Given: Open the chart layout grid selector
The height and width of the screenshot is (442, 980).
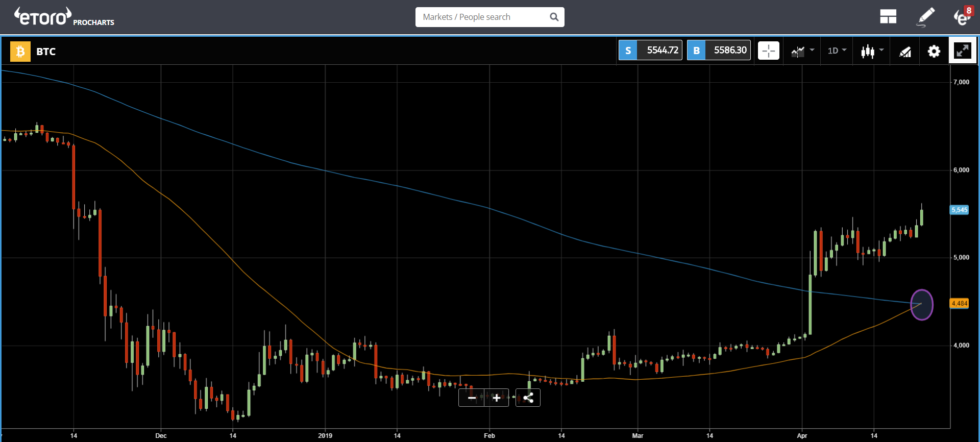Looking at the screenshot, I should tap(887, 17).
